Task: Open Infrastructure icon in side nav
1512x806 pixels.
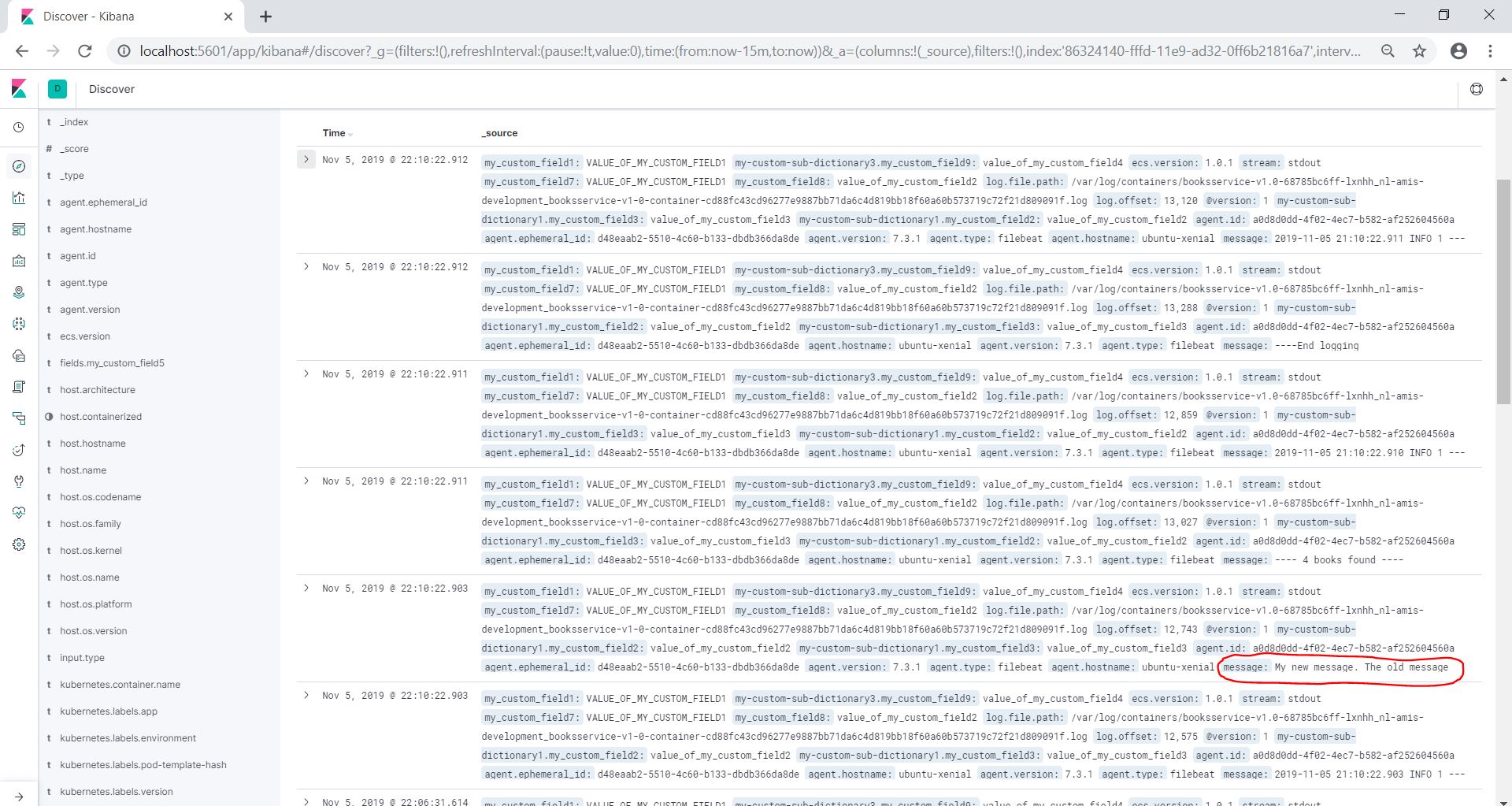Action: pos(19,355)
